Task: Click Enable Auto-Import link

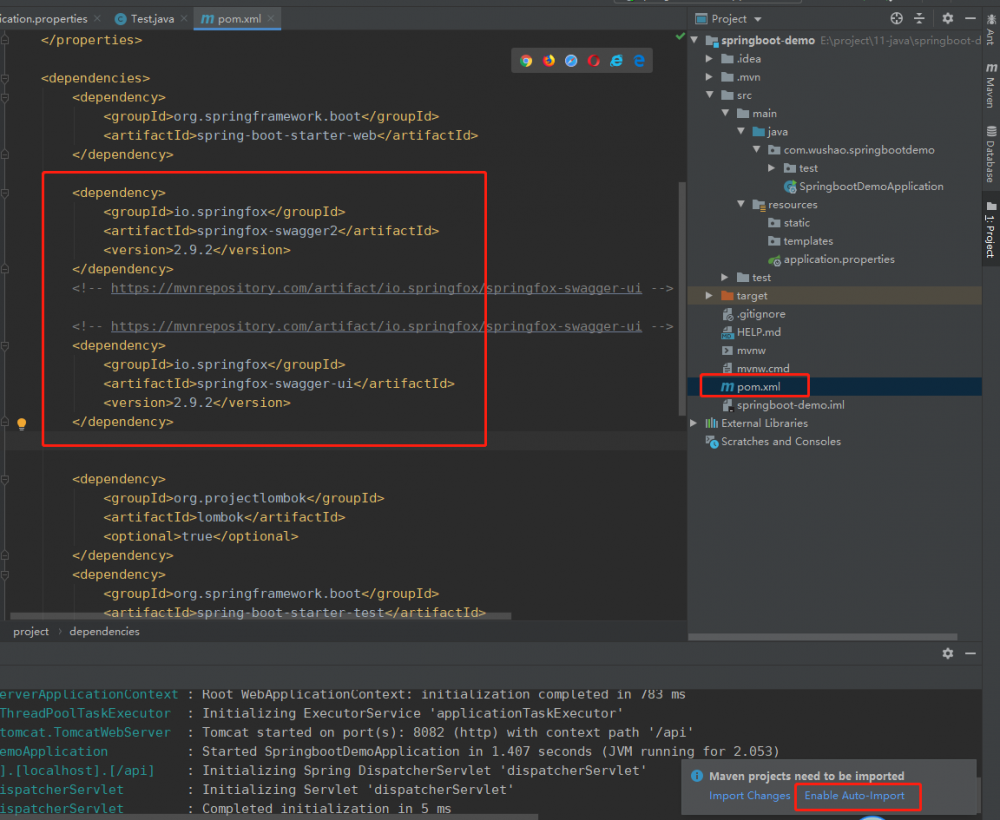Action: 854,796
